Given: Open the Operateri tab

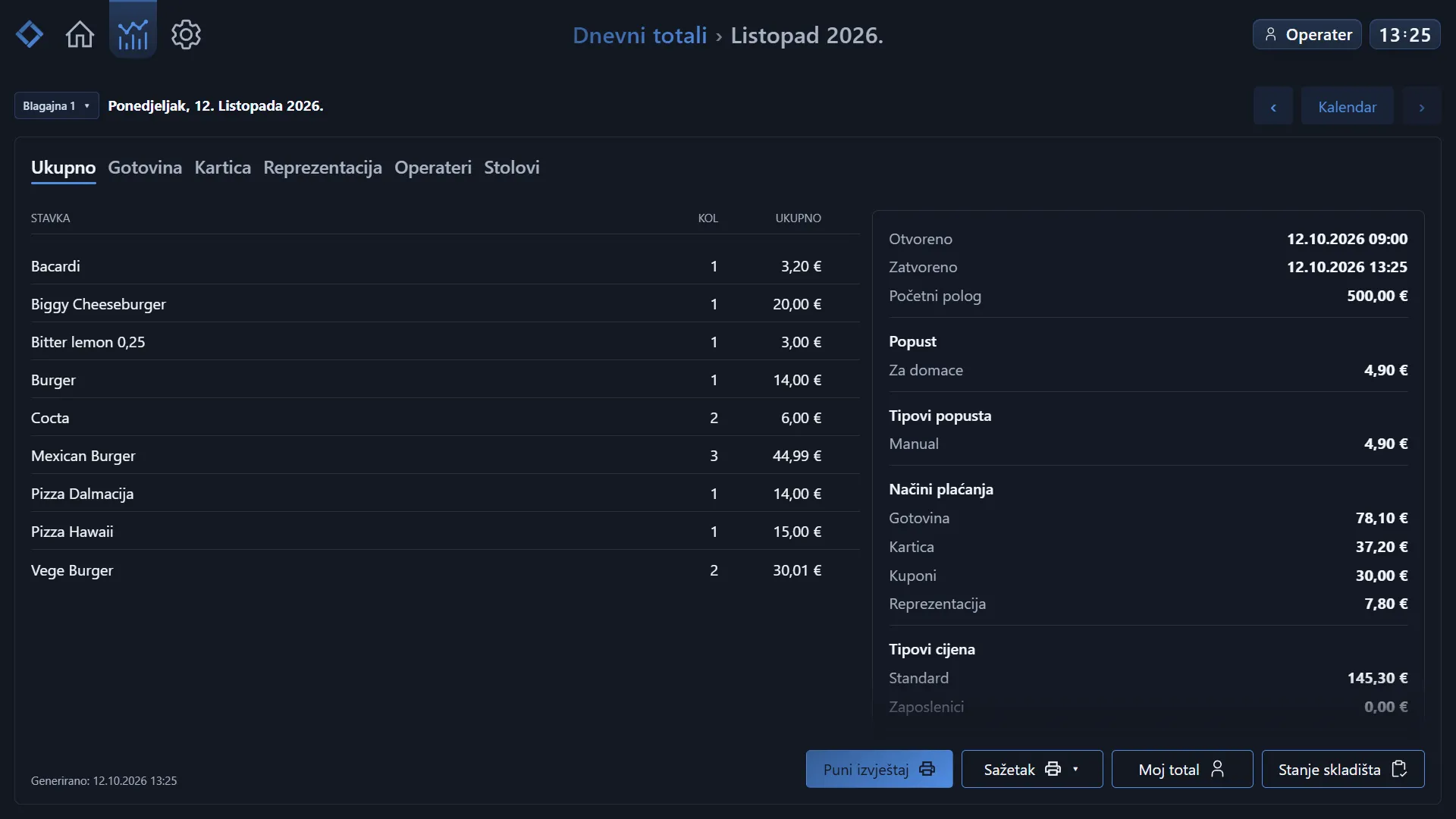Looking at the screenshot, I should (433, 168).
